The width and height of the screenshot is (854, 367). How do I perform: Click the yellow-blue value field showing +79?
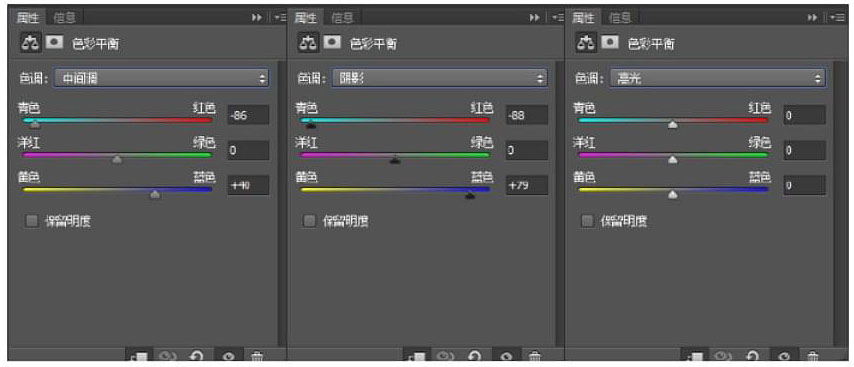[527, 185]
